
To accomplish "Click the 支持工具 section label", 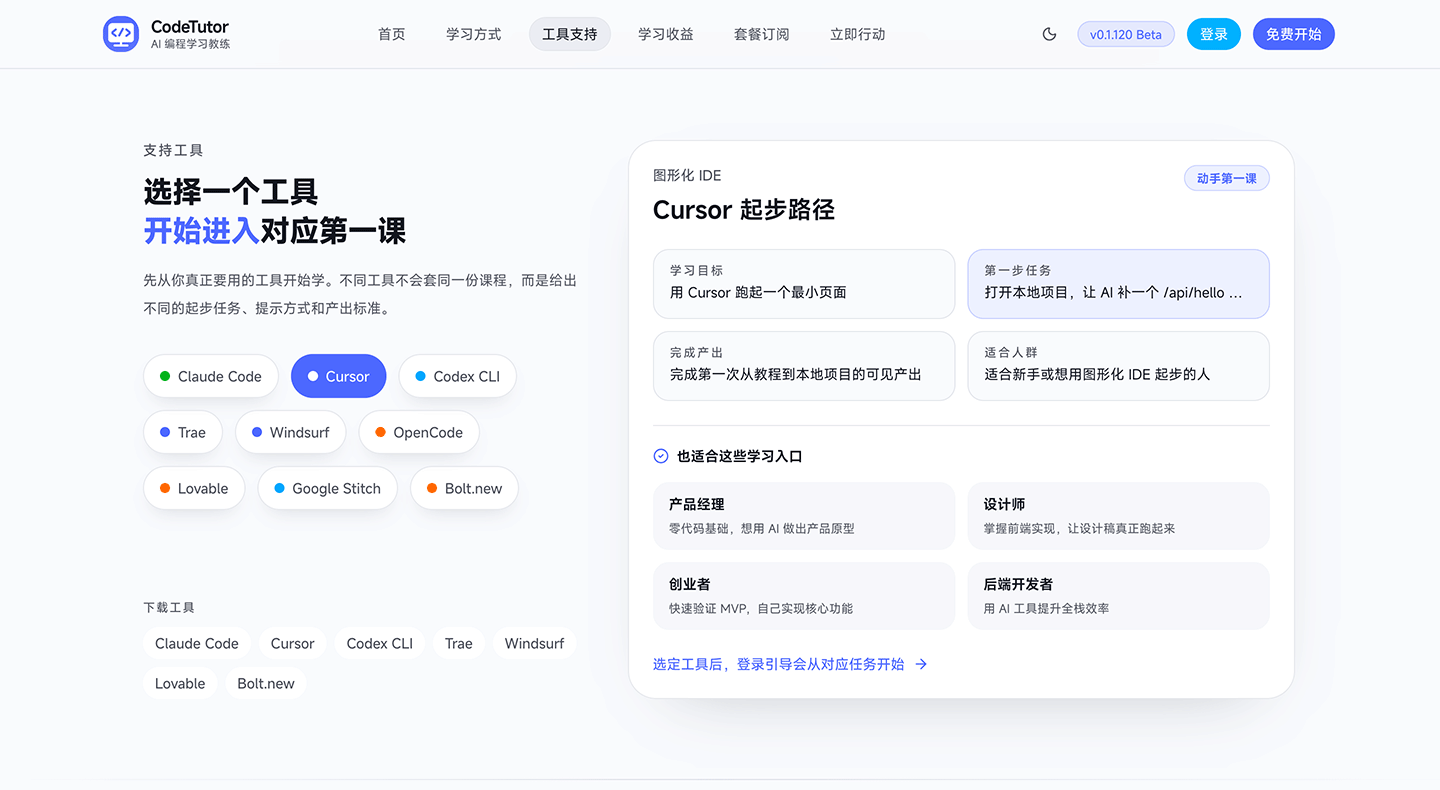I will [x=173, y=150].
